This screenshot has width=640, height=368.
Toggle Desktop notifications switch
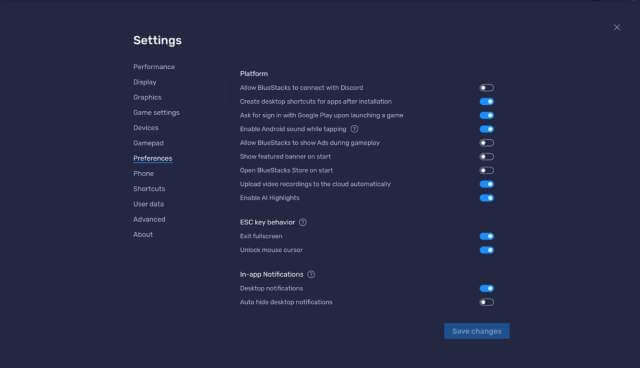coord(487,288)
